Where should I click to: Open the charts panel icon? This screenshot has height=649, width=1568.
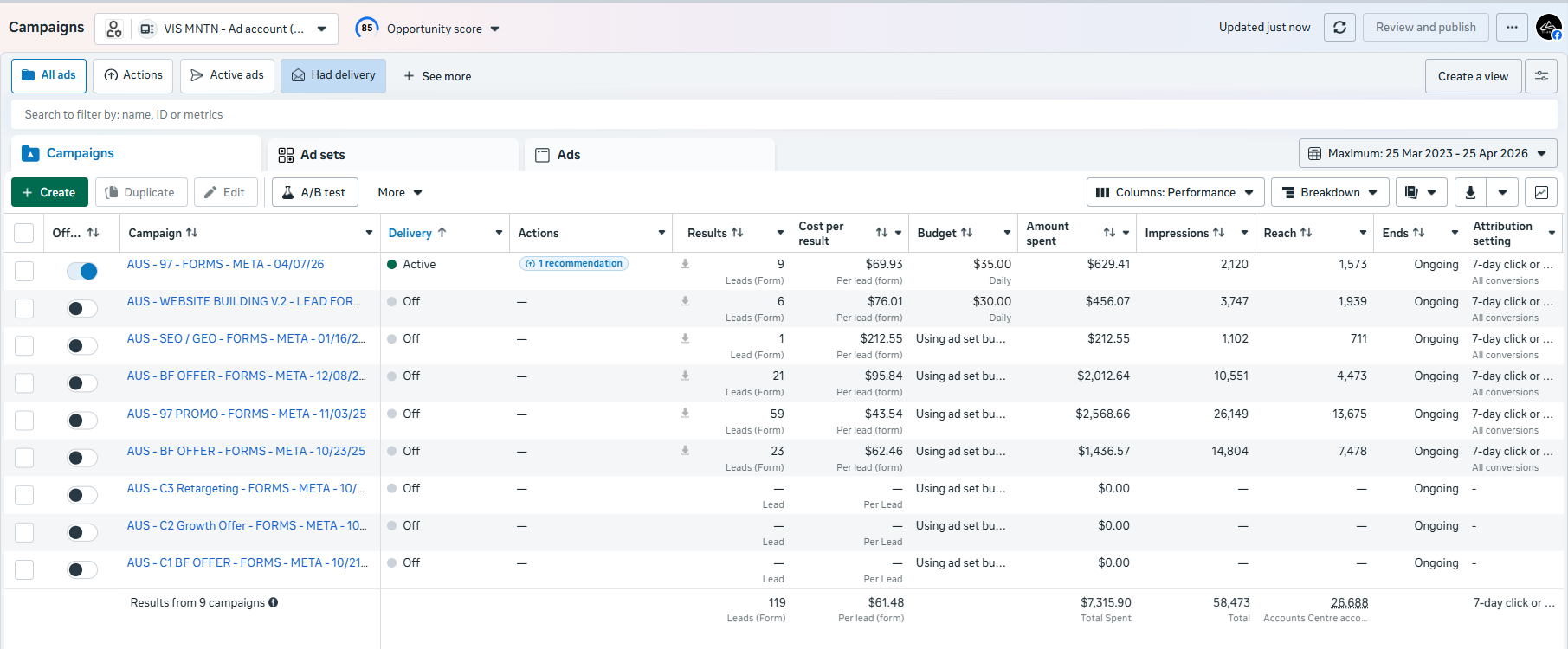pos(1541,192)
